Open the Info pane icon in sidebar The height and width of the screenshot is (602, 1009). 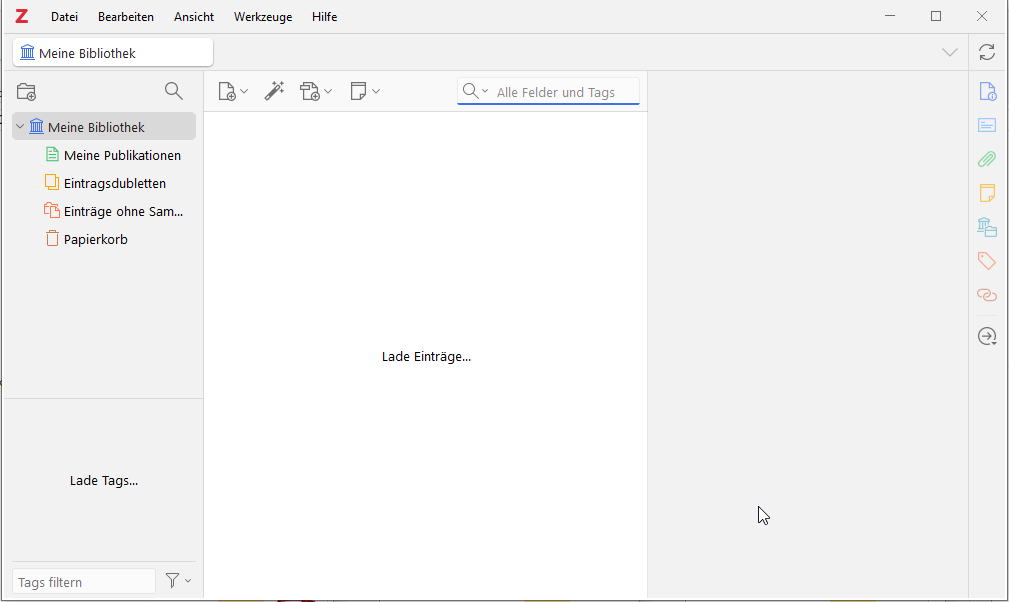click(987, 91)
